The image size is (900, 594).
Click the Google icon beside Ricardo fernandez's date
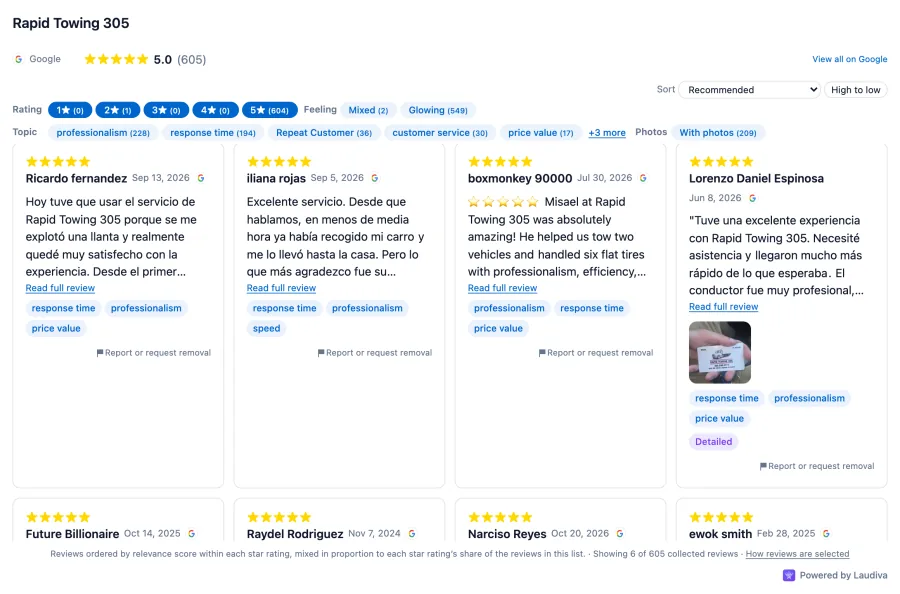tap(201, 178)
